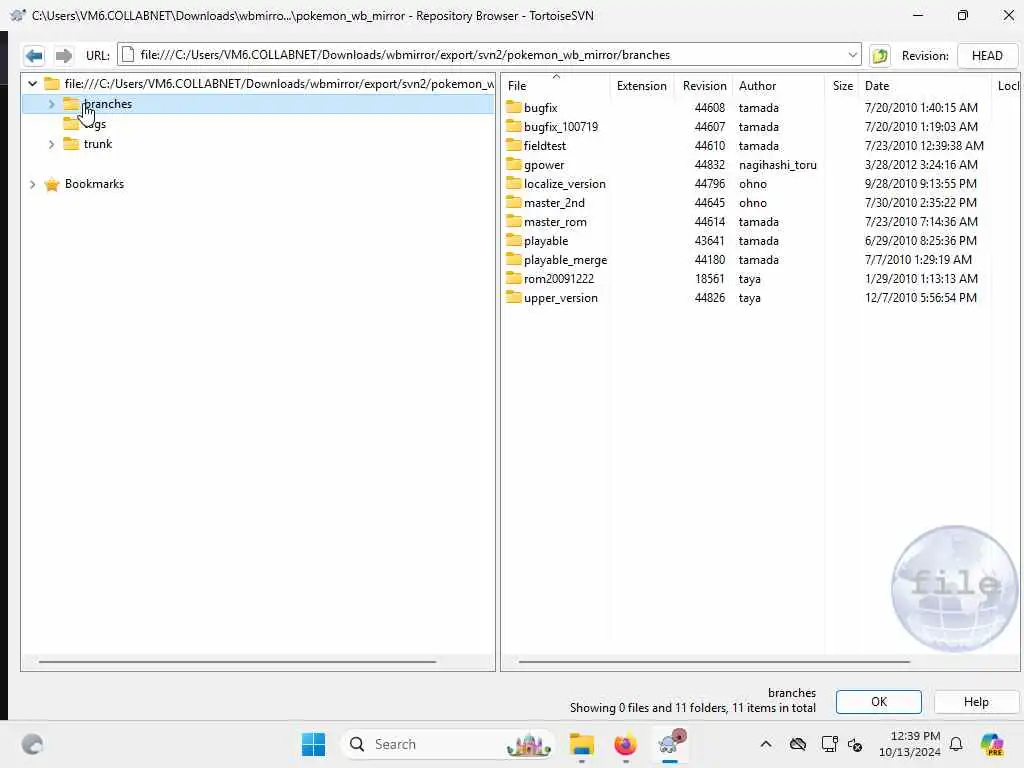The image size is (1024, 768).
Task: Click the TortoiseSVN taskbar icon
Action: tap(671, 744)
